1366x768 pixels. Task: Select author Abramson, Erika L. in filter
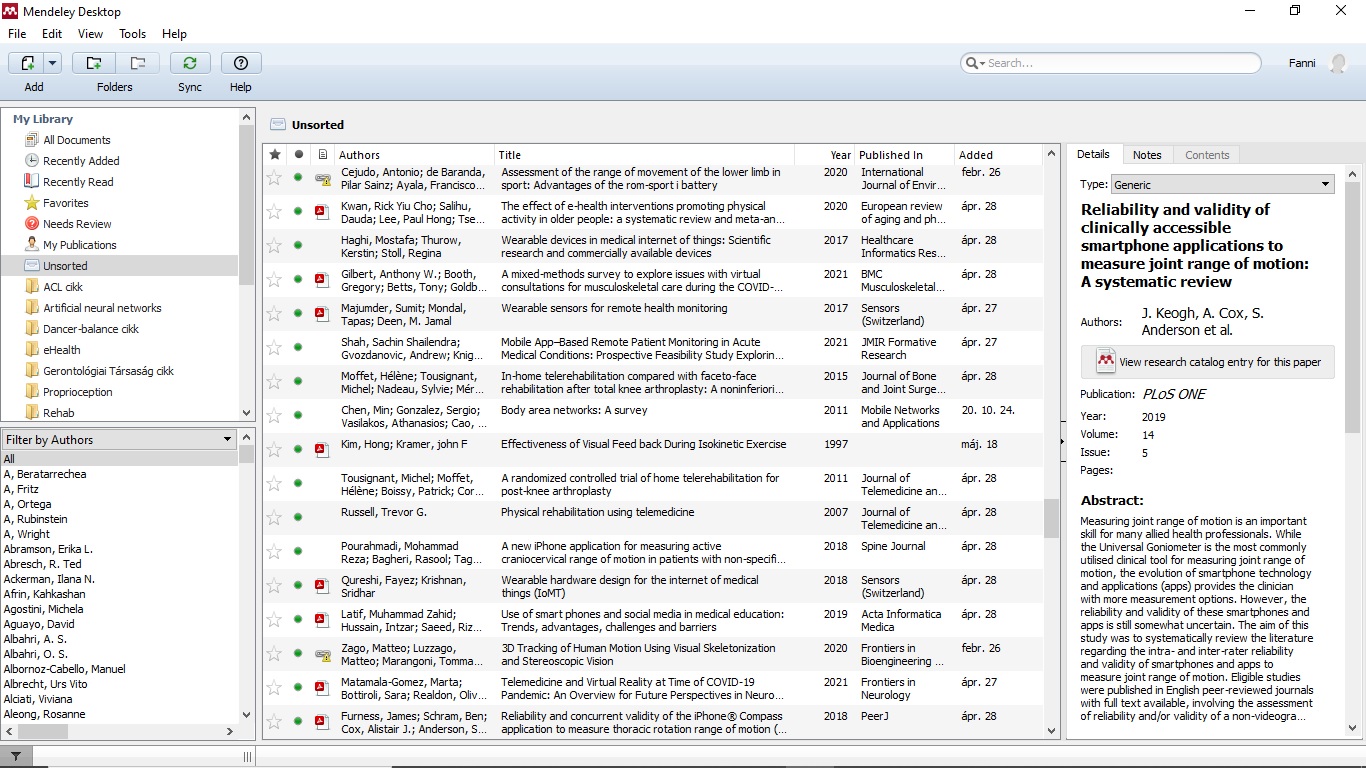[x=48, y=549]
